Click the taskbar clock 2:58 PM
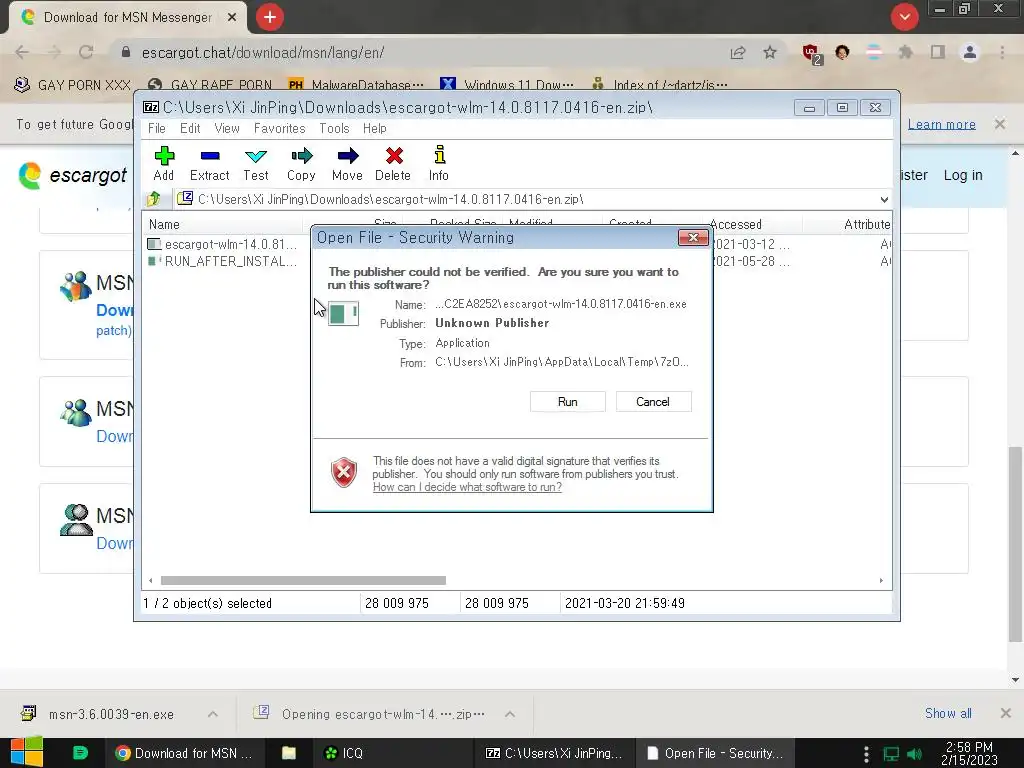The width and height of the screenshot is (1024, 768). click(969, 754)
